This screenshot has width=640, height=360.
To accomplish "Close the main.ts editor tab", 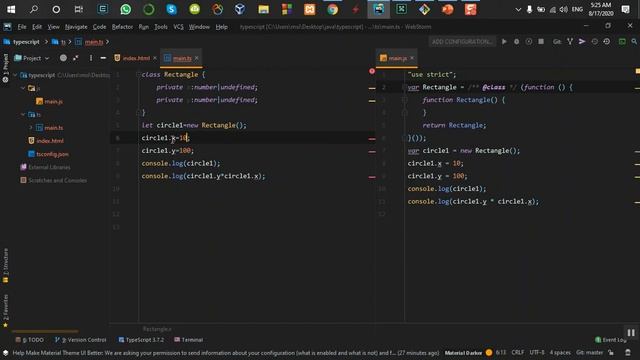I will [x=197, y=58].
